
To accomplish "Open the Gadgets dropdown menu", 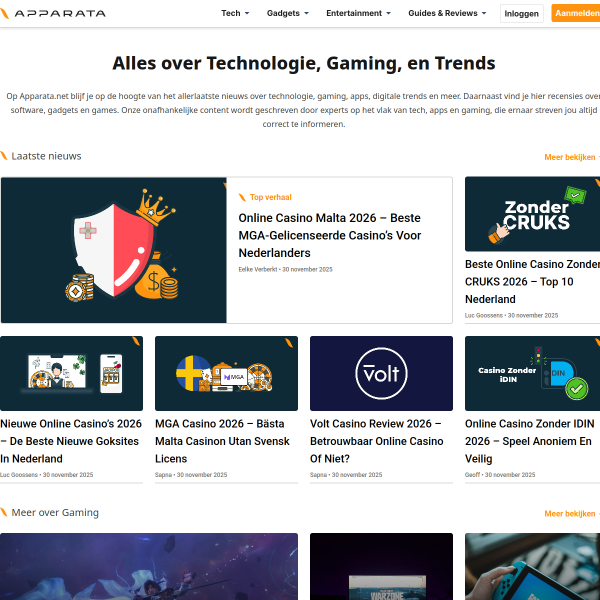I will (x=287, y=13).
